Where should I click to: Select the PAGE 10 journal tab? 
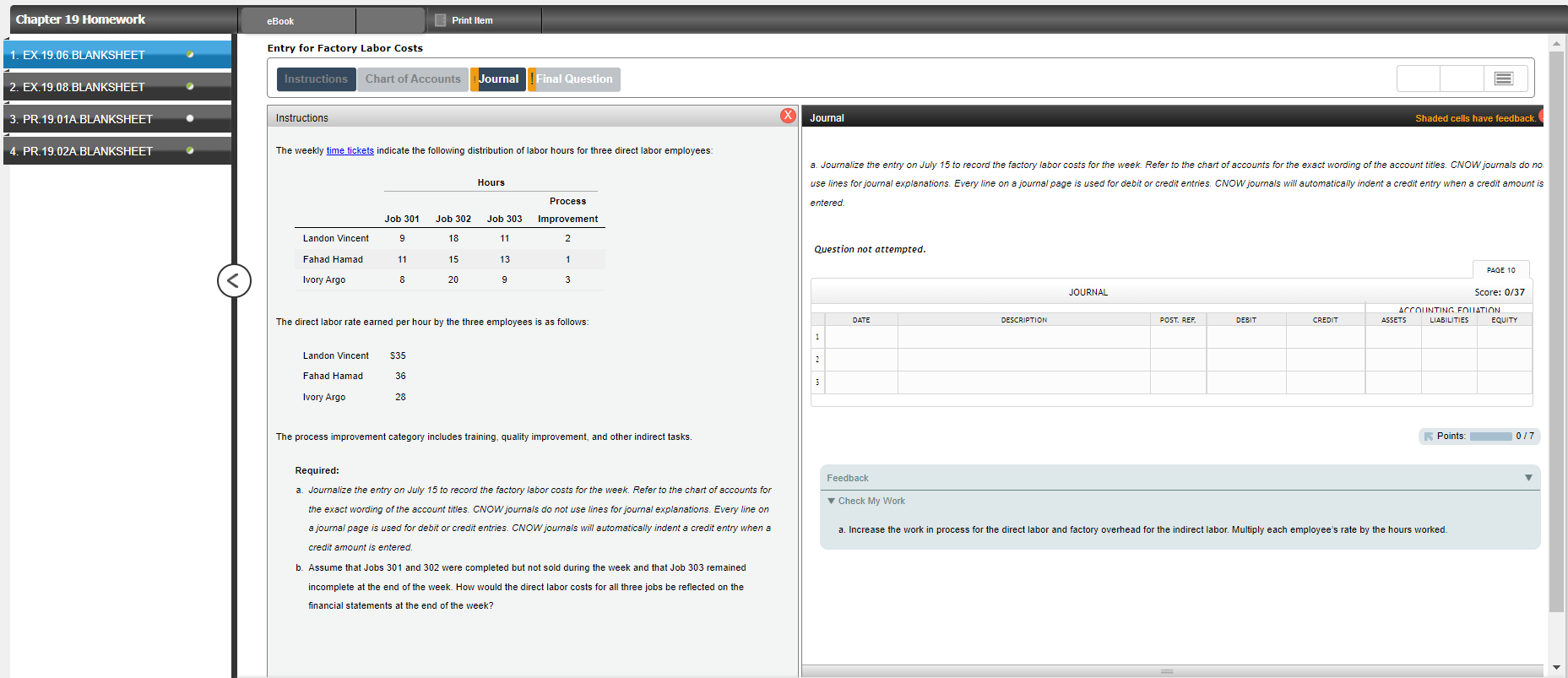point(1501,270)
